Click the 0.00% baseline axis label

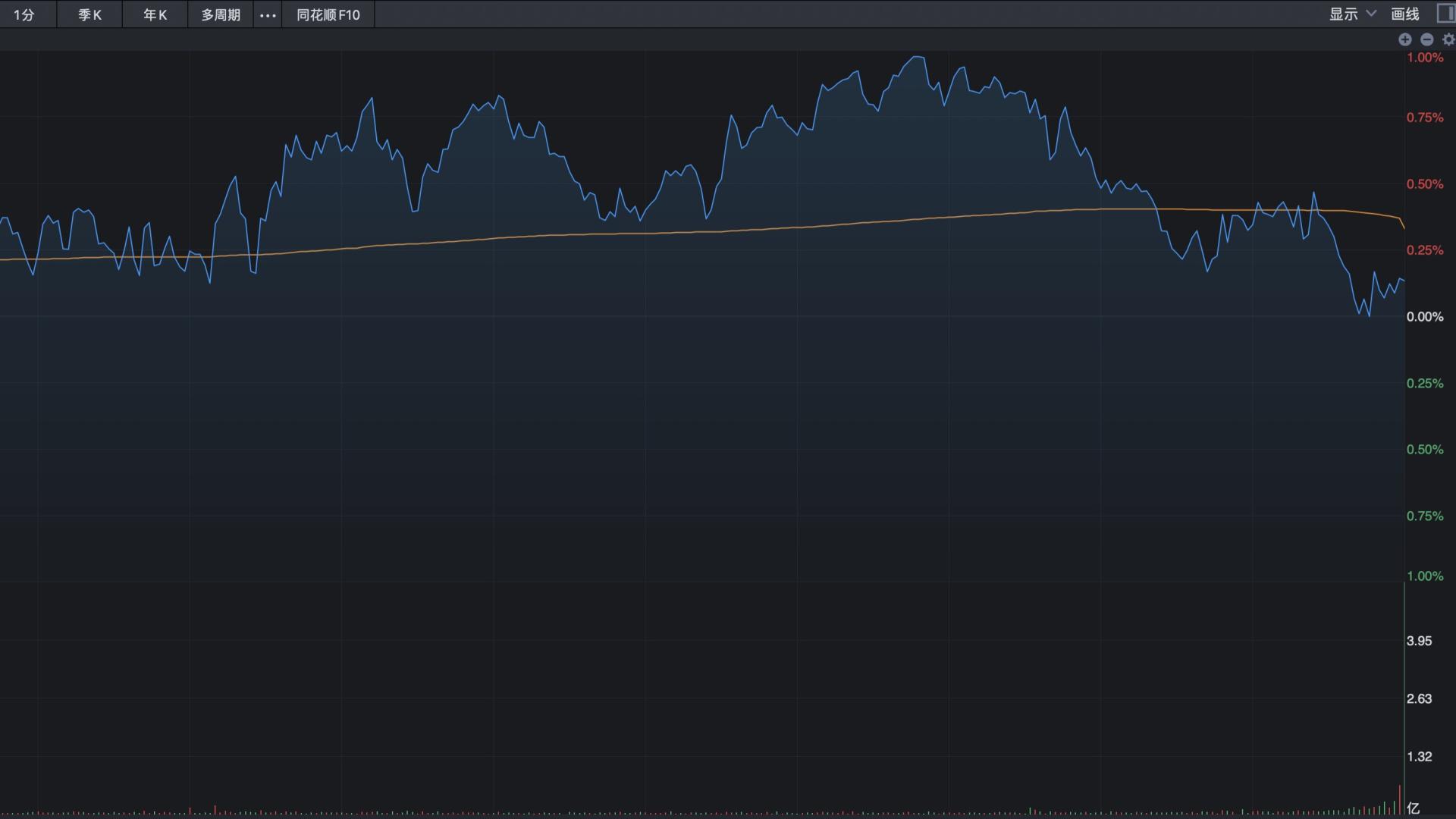(x=1425, y=317)
